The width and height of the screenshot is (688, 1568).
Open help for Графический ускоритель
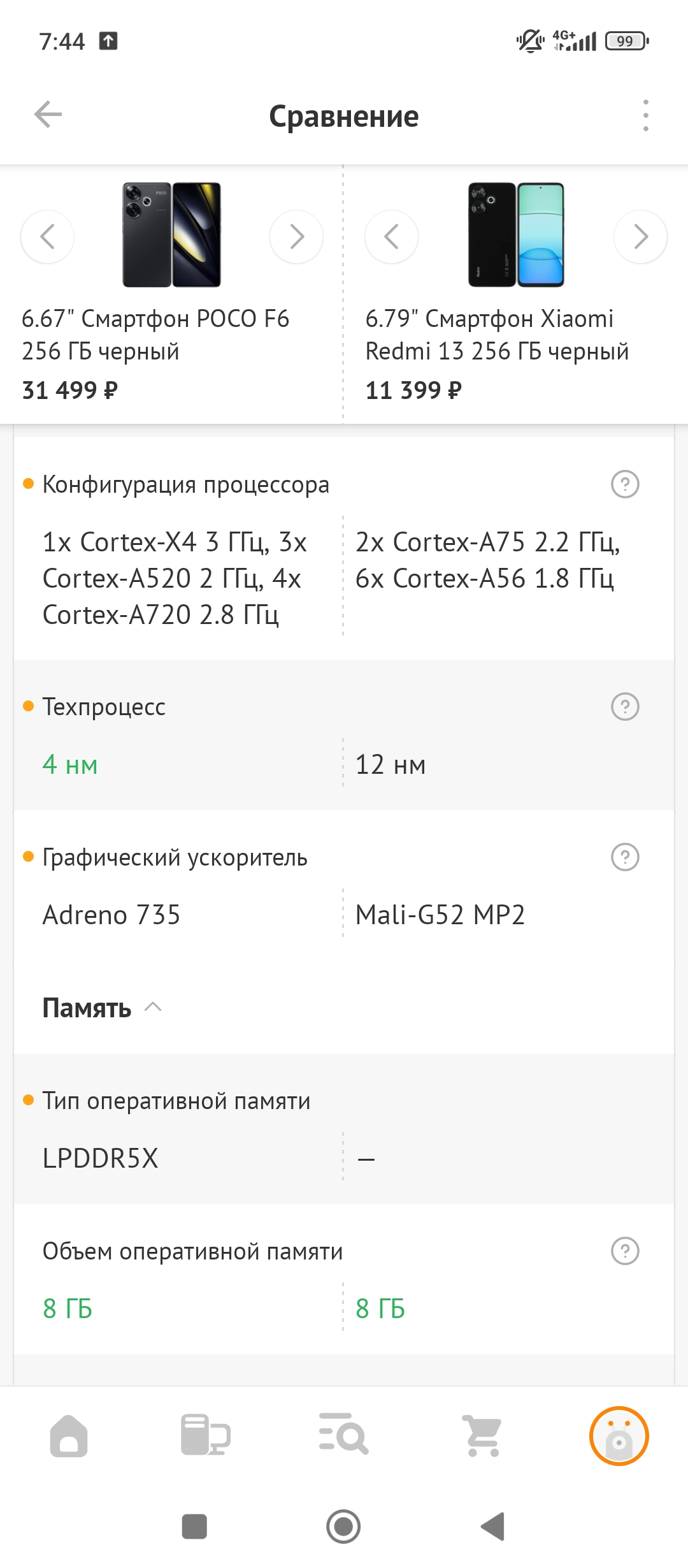click(x=625, y=857)
